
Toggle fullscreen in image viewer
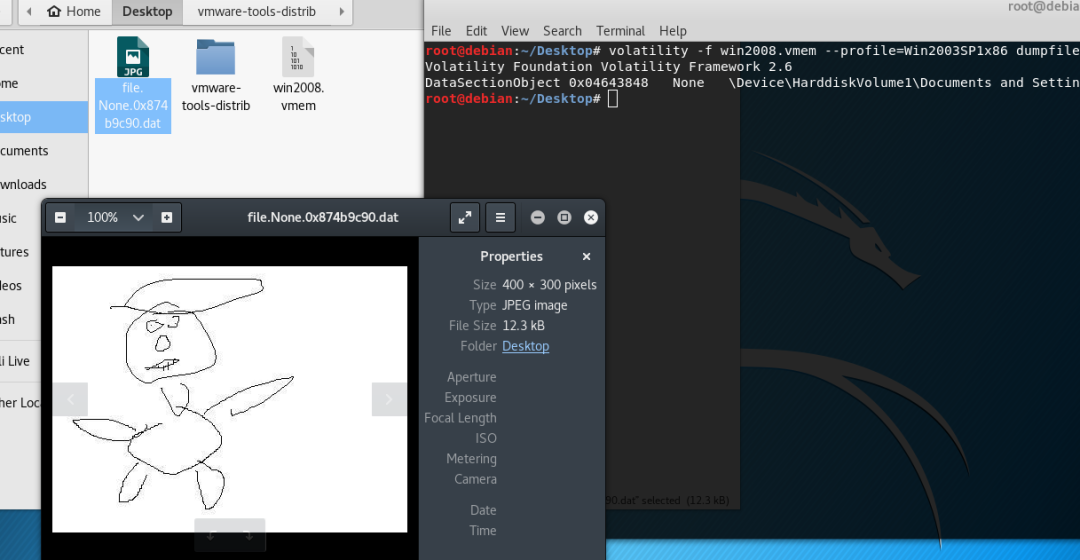(465, 218)
